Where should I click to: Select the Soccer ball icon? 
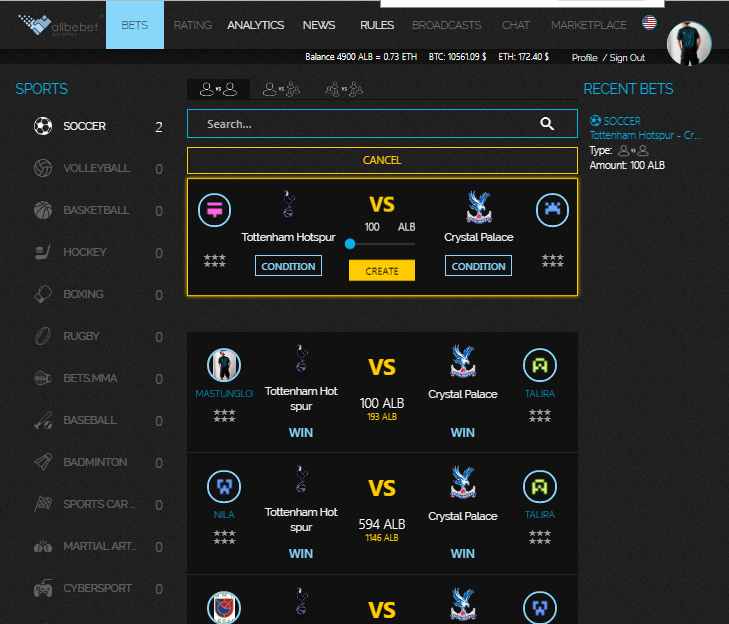click(43, 126)
